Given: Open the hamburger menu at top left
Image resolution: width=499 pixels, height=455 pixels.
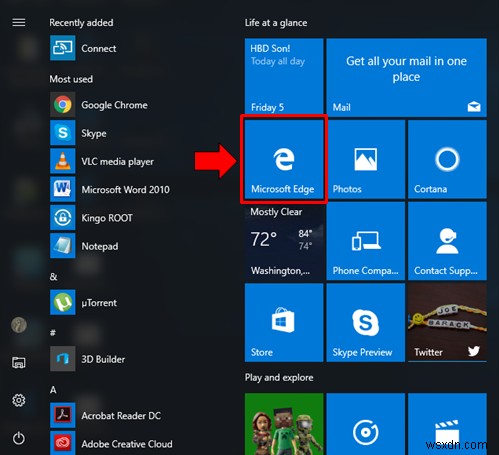Looking at the screenshot, I should 19,22.
